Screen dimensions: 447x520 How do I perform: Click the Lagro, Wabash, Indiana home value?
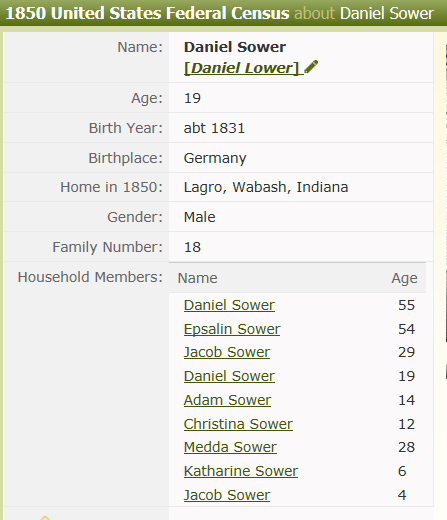coord(266,187)
